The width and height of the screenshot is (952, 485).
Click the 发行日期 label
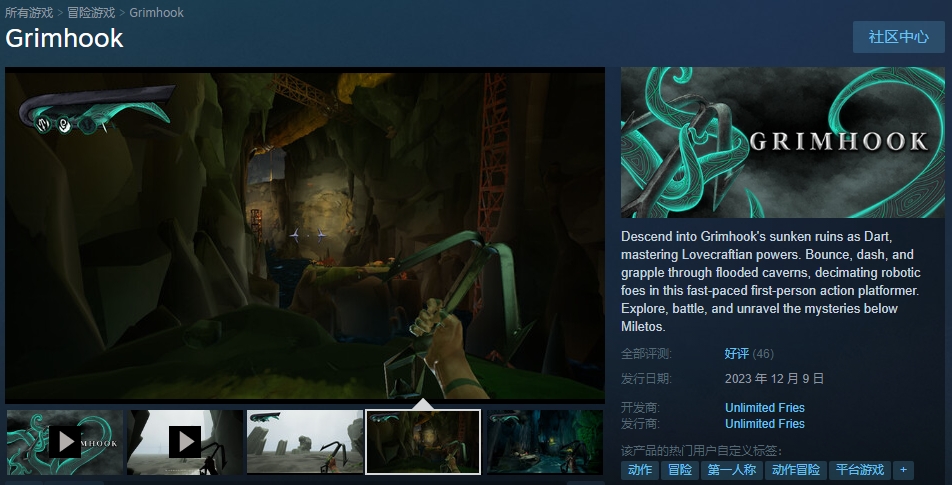pos(647,379)
